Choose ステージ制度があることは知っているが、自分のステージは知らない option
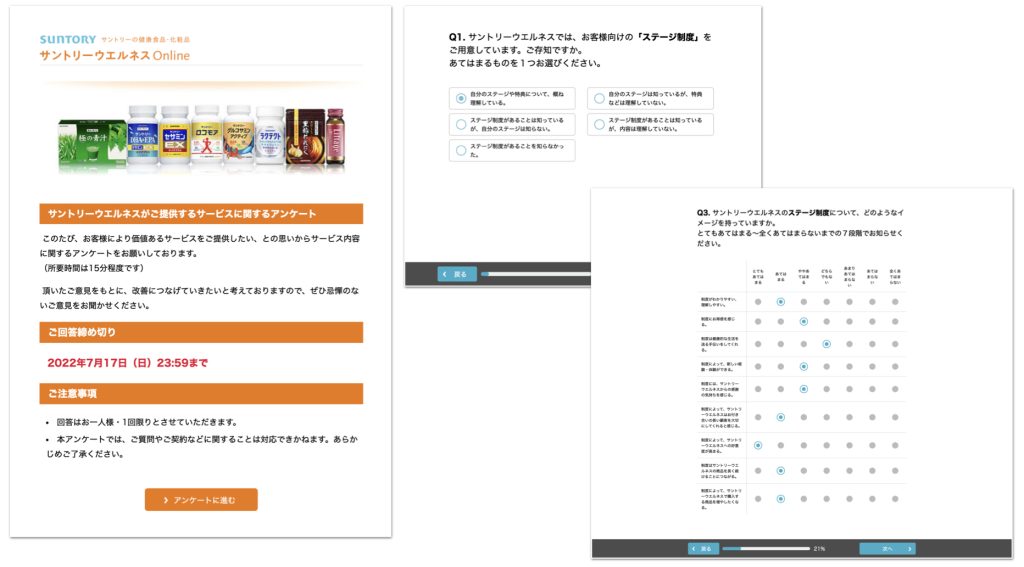Image resolution: width=1024 pixels, height=567 pixels. 460,124
